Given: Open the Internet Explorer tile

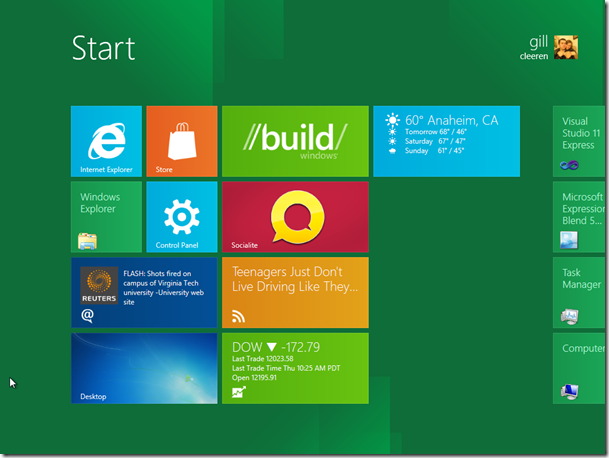Looking at the screenshot, I should click(106, 141).
